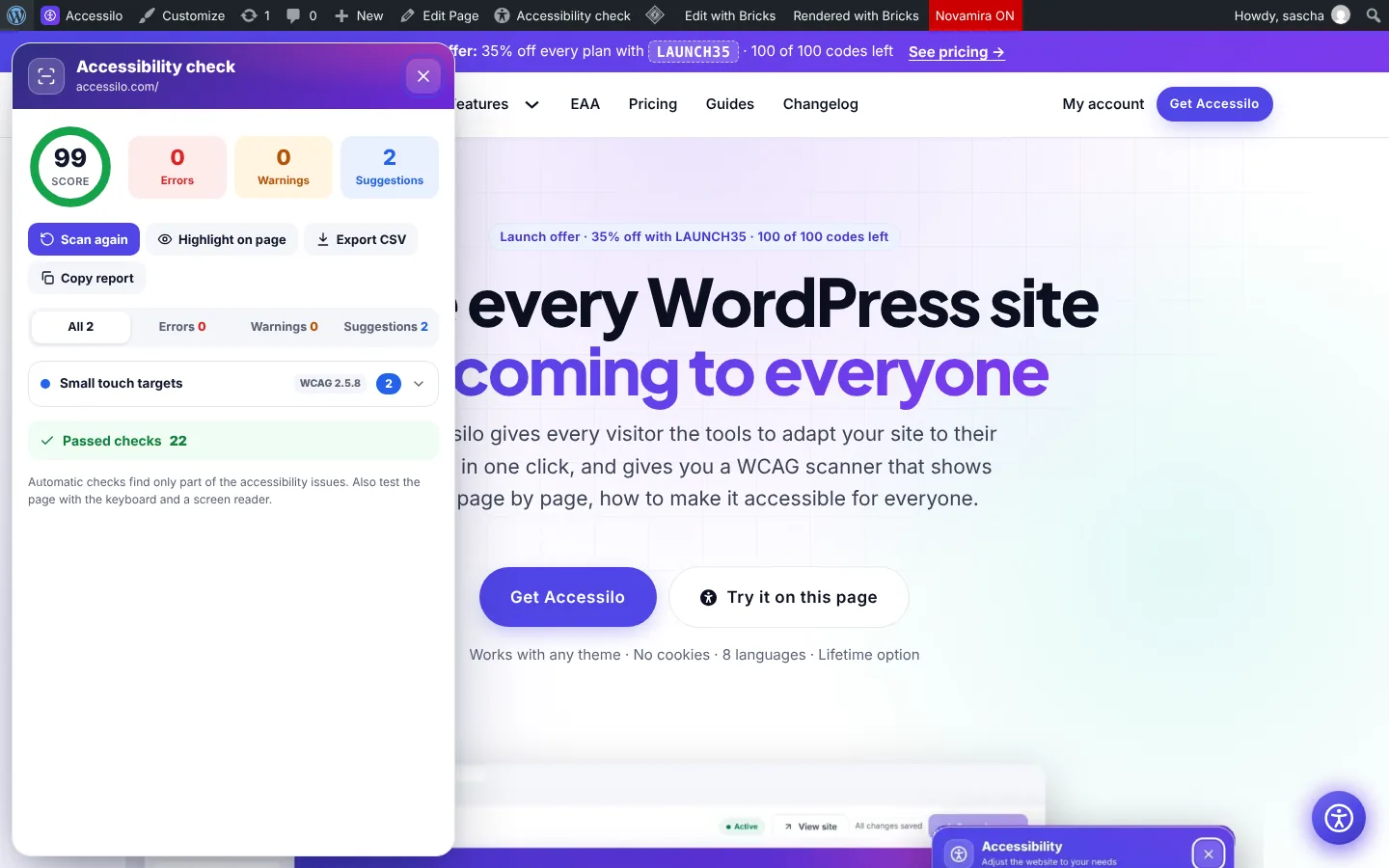Screen dimensions: 1389x868
Task: Toggle Highlight on page
Action: click(222, 239)
